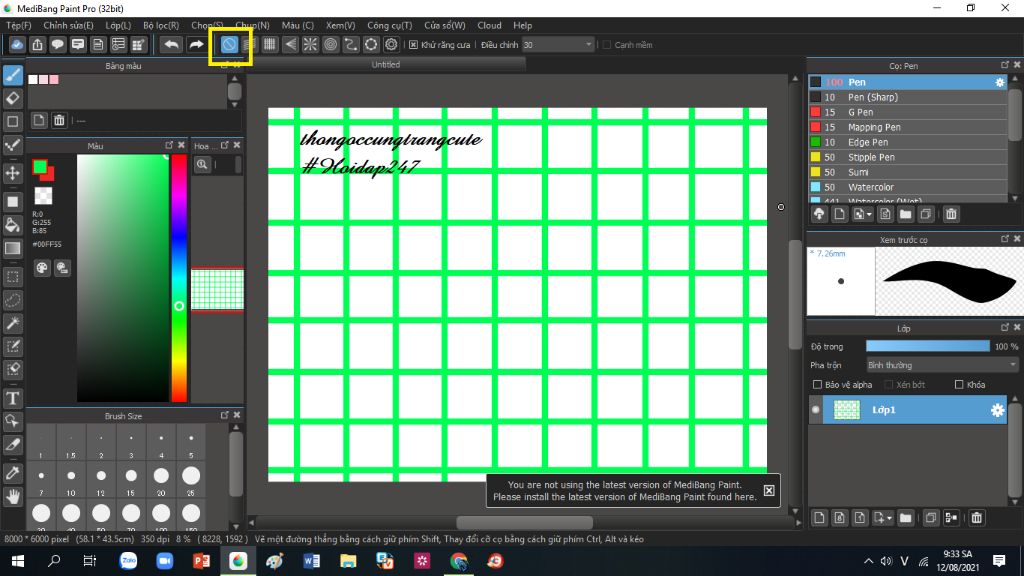The image size is (1024, 576).
Task: Click the Undo arrow in the toolbar
Action: (x=171, y=44)
